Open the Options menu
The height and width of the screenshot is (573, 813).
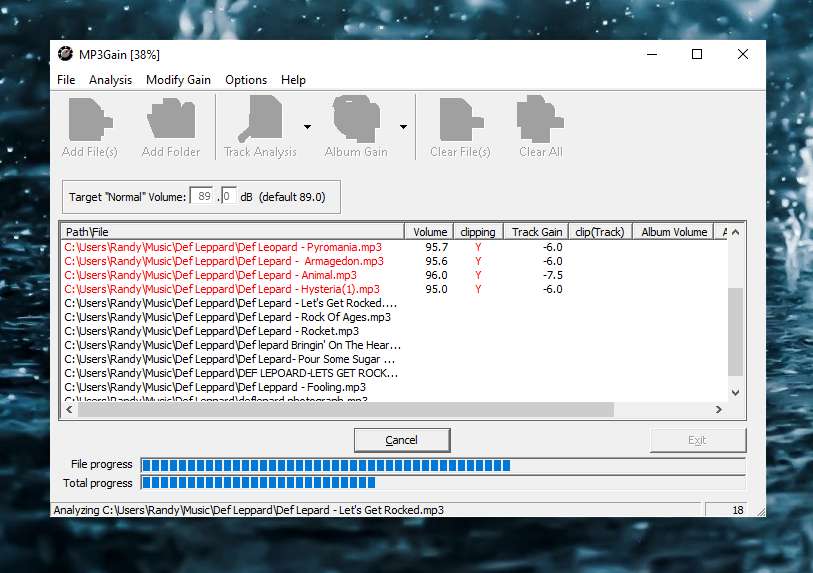coord(246,80)
